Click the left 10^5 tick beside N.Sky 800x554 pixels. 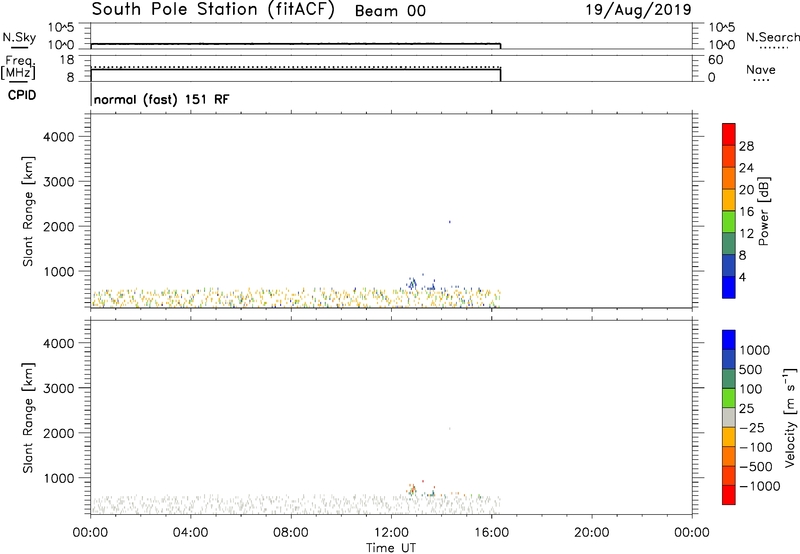pyautogui.click(x=62, y=27)
